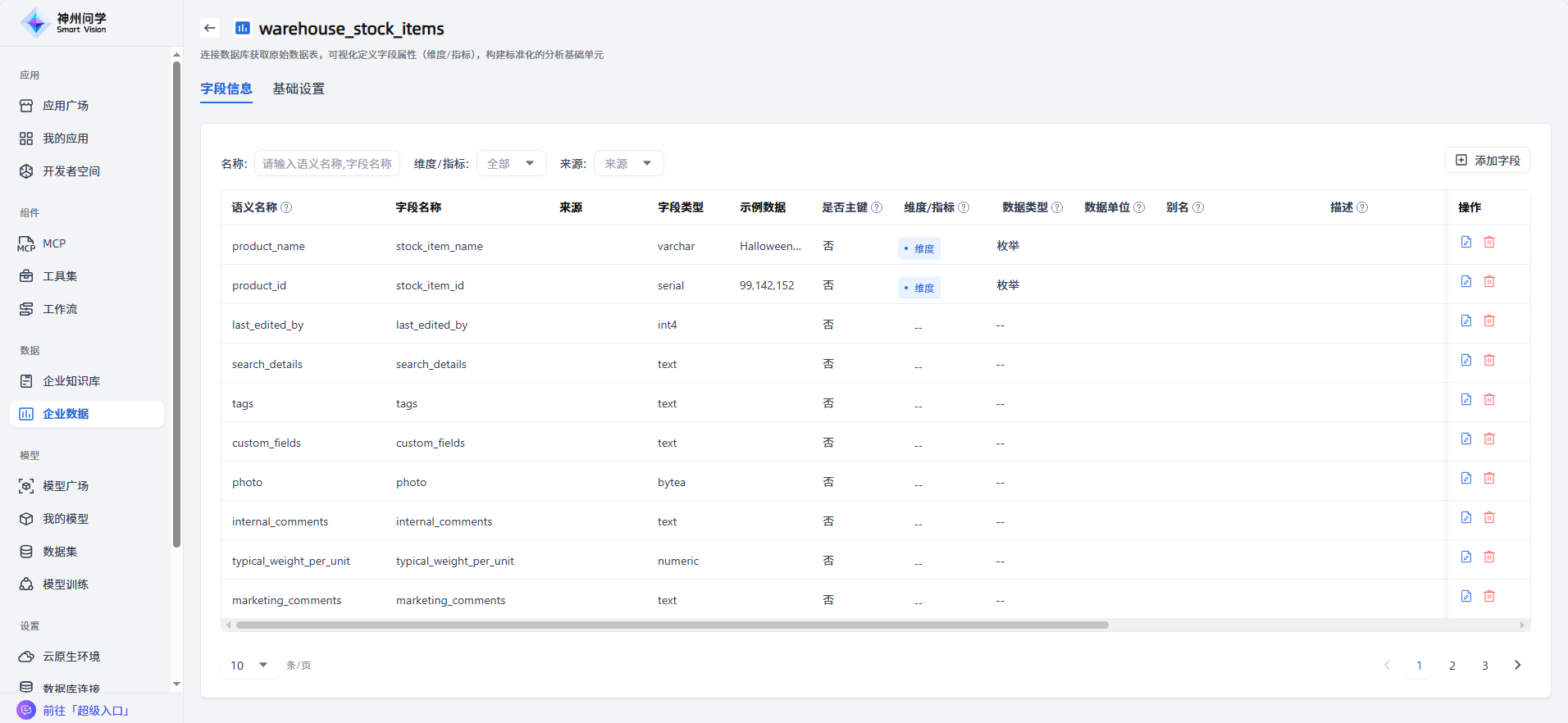Click the help icon beside 是否主键
Screen dimensions: 1568x723
point(877,207)
